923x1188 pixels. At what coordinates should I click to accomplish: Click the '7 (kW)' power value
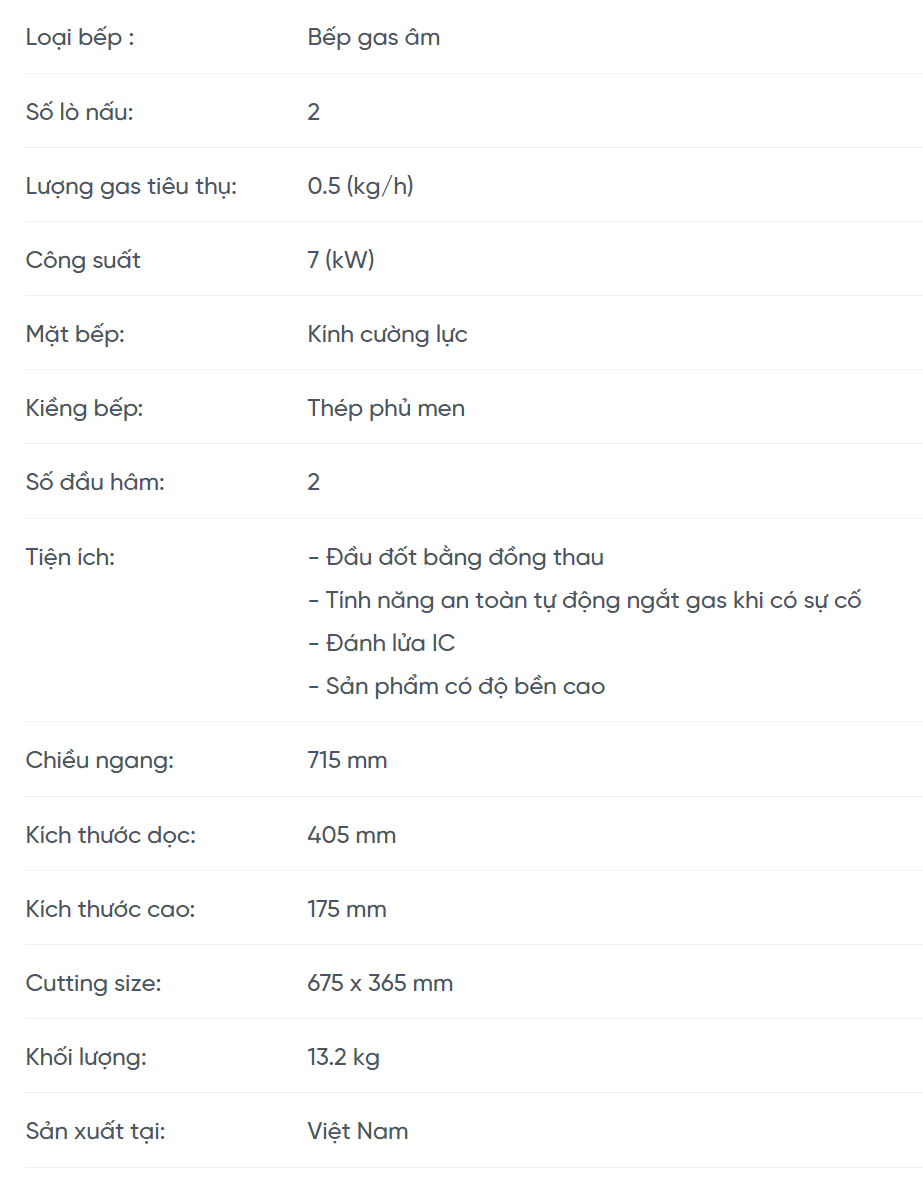340,260
